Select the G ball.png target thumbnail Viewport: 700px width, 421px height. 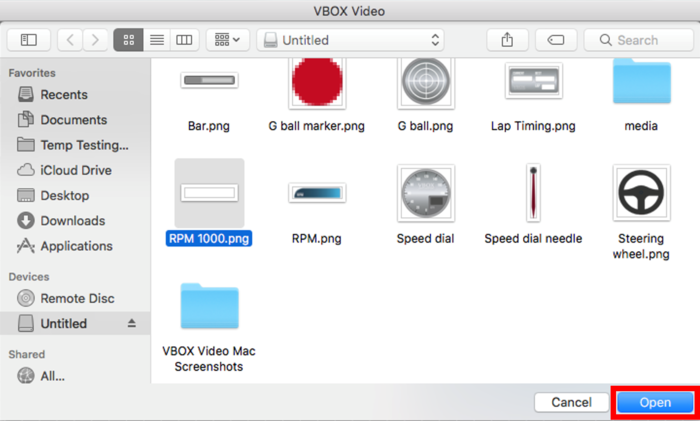coord(425,83)
